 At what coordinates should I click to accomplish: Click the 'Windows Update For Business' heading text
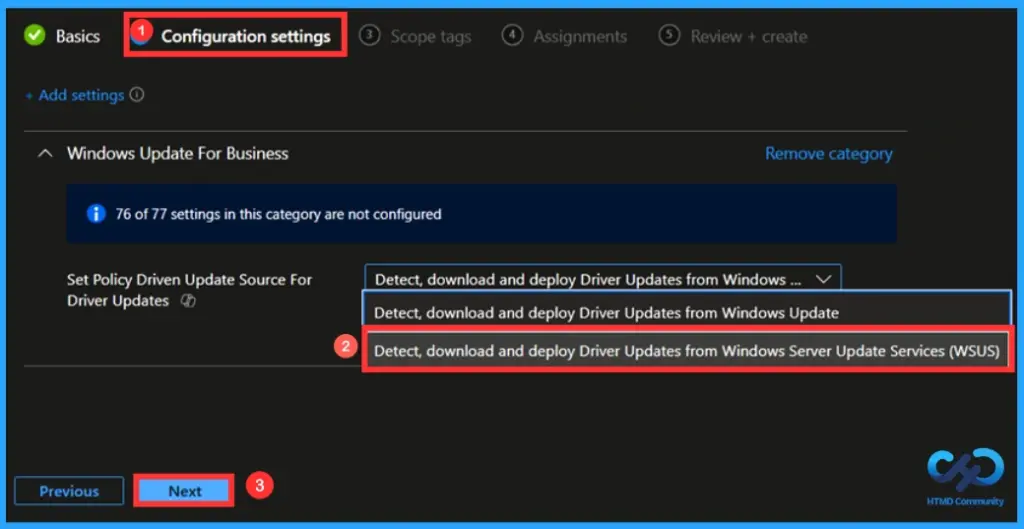tap(178, 154)
